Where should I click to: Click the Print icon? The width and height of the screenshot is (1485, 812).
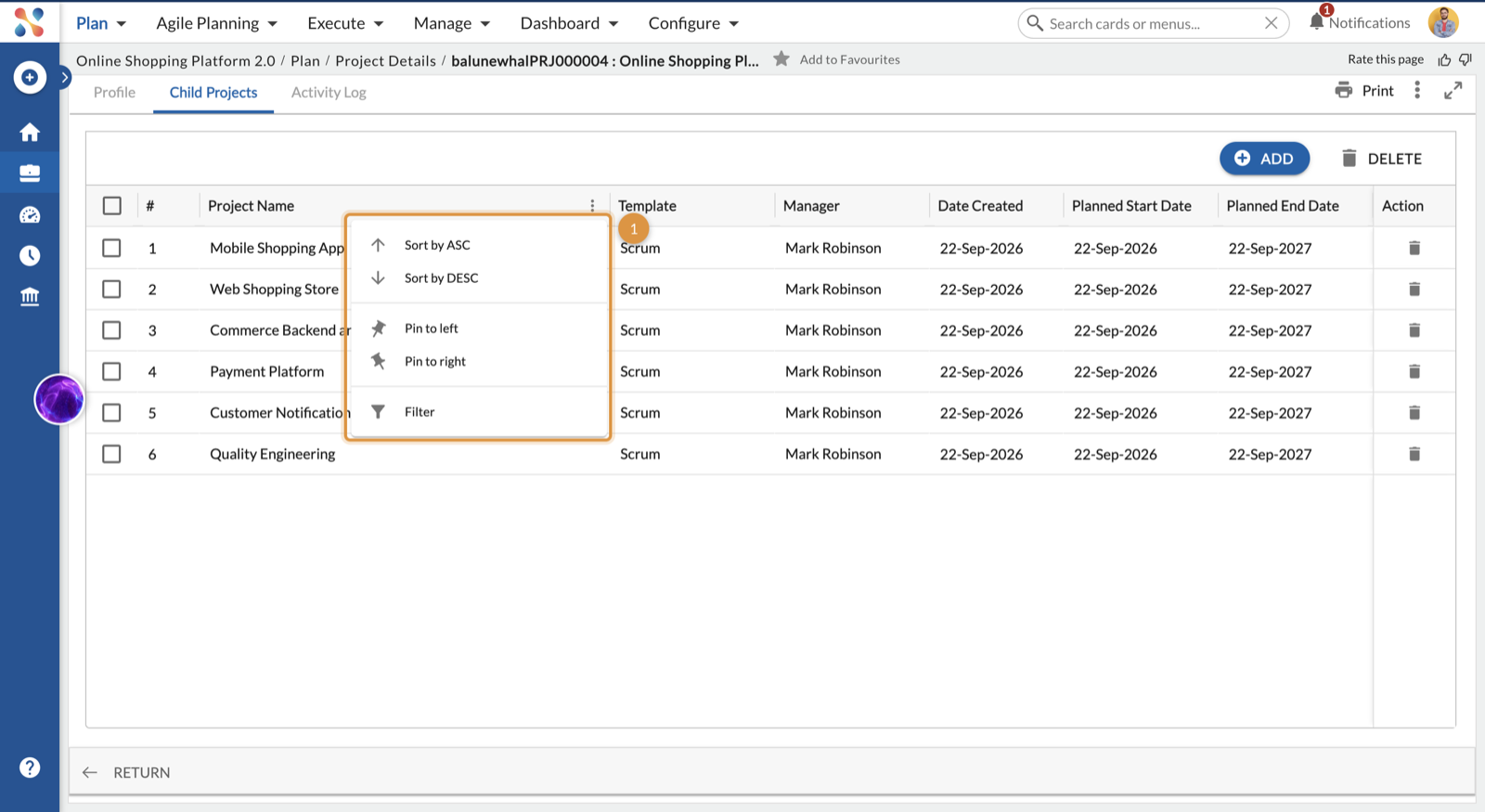pyautogui.click(x=1343, y=90)
